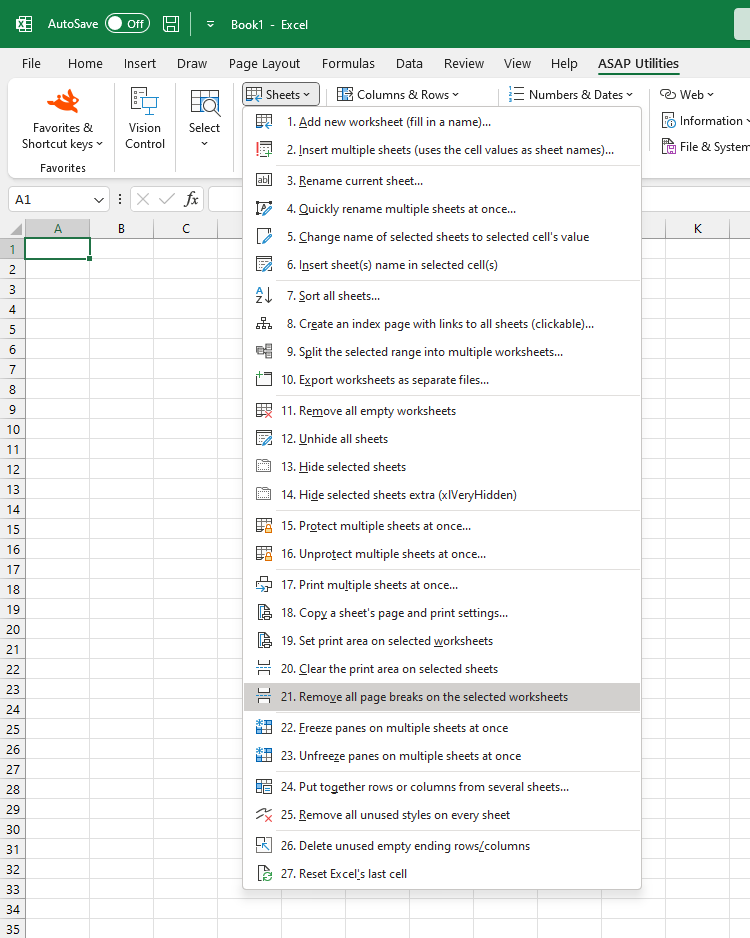Click Quickly rename multiple sheets icon
The image size is (750, 938).
(264, 208)
